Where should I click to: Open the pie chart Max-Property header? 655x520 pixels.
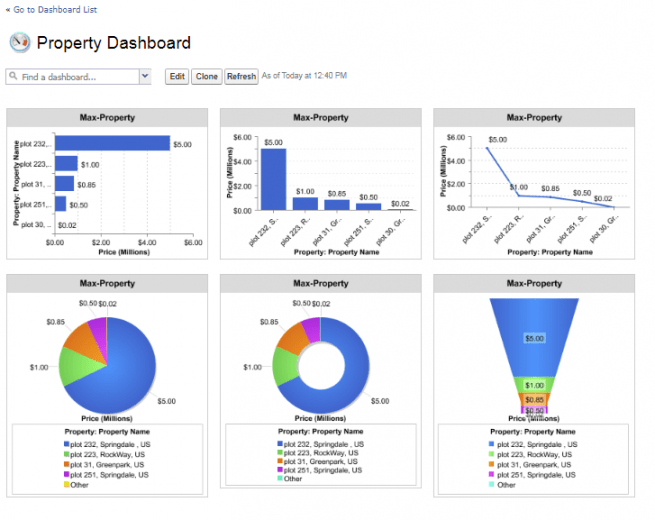tap(107, 283)
